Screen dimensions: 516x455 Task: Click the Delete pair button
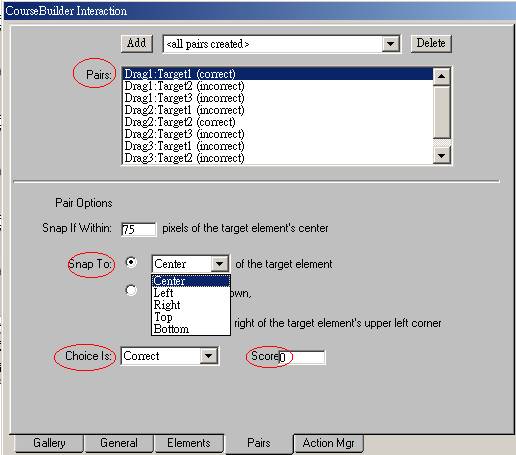point(431,44)
